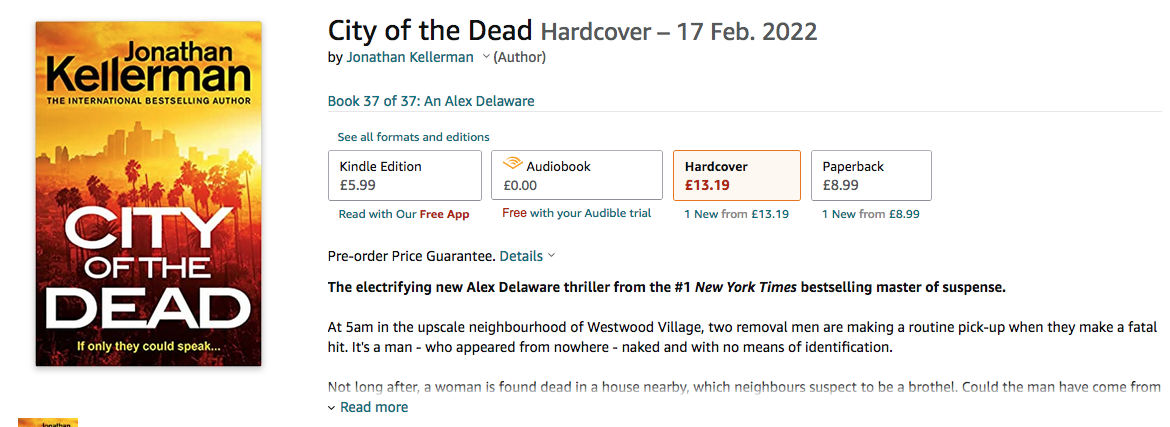Open the Free with your Audible trial link
This screenshot has width=1170, height=427.
tap(576, 213)
